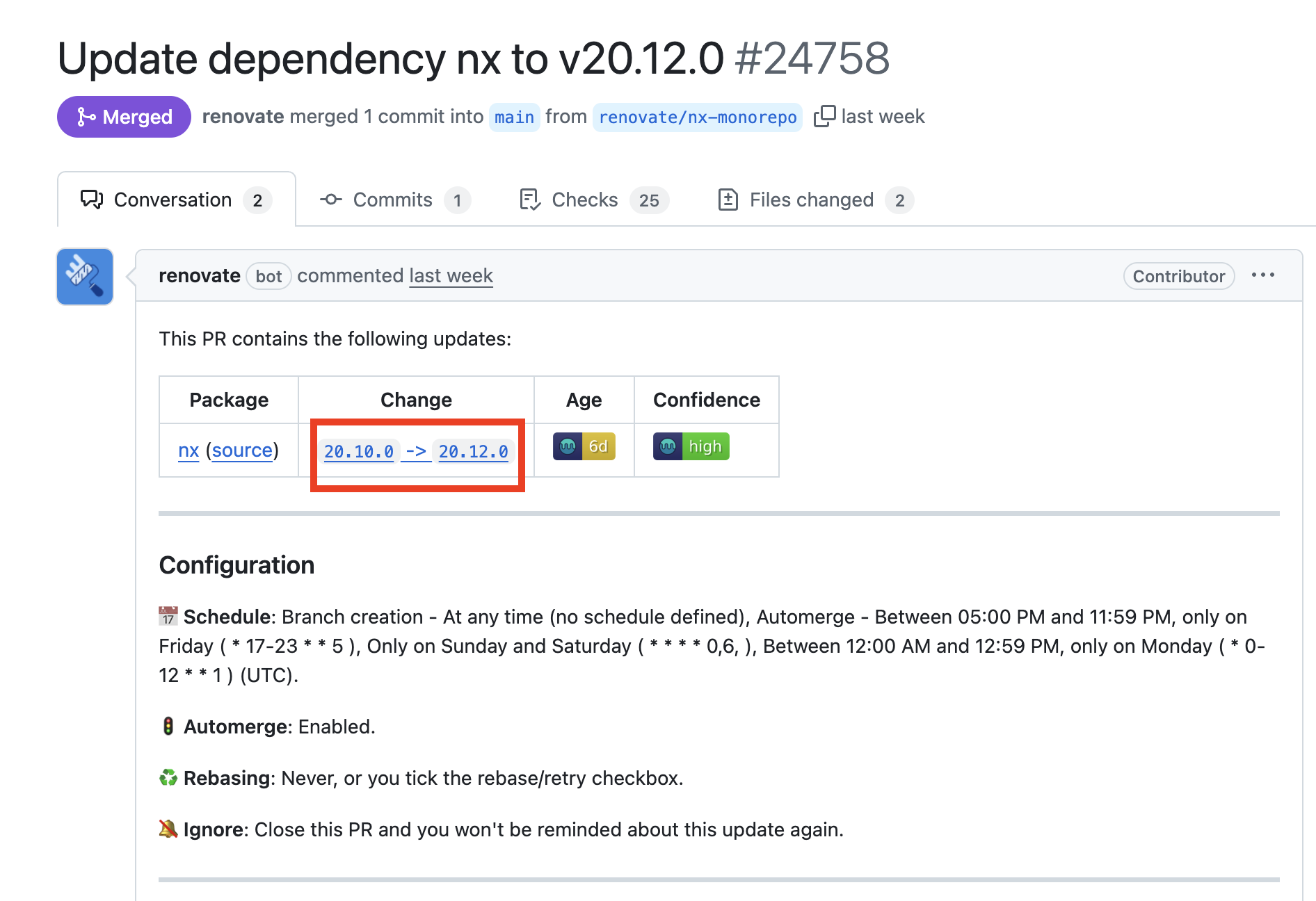Open the renovate/nx-monorepo branch link
This screenshot has width=1316, height=901.
pyautogui.click(x=697, y=117)
